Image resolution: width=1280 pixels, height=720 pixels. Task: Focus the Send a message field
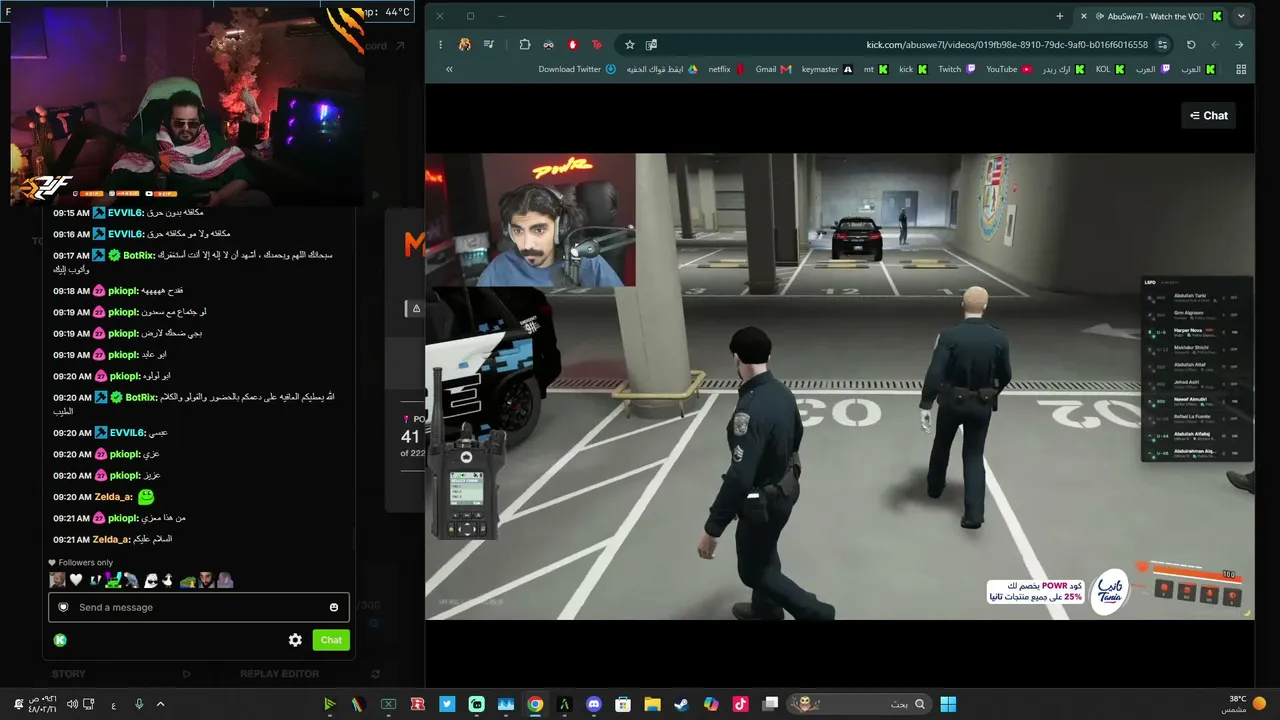point(199,607)
